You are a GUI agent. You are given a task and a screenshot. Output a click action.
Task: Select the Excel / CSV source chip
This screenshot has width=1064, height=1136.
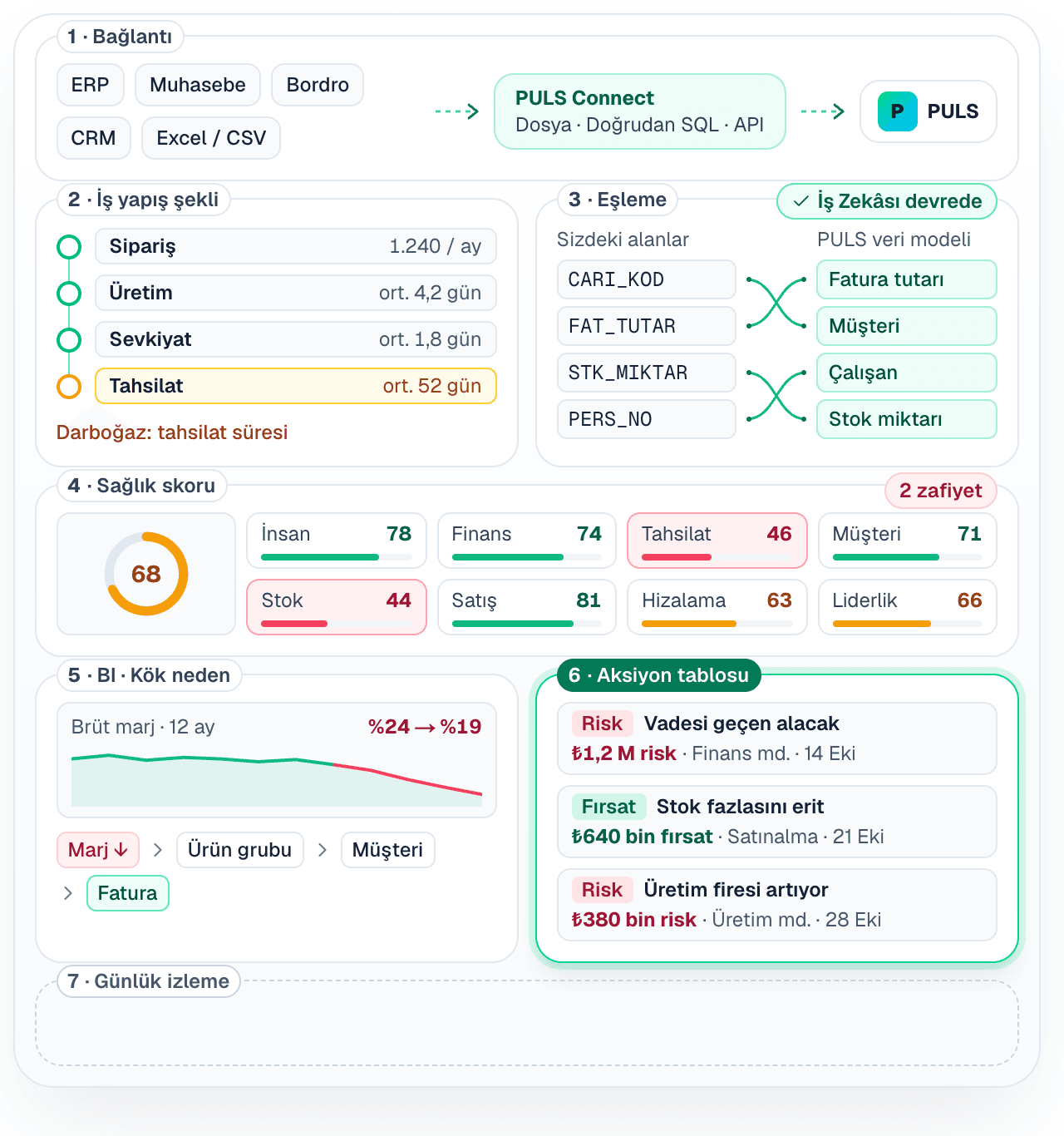click(211, 138)
